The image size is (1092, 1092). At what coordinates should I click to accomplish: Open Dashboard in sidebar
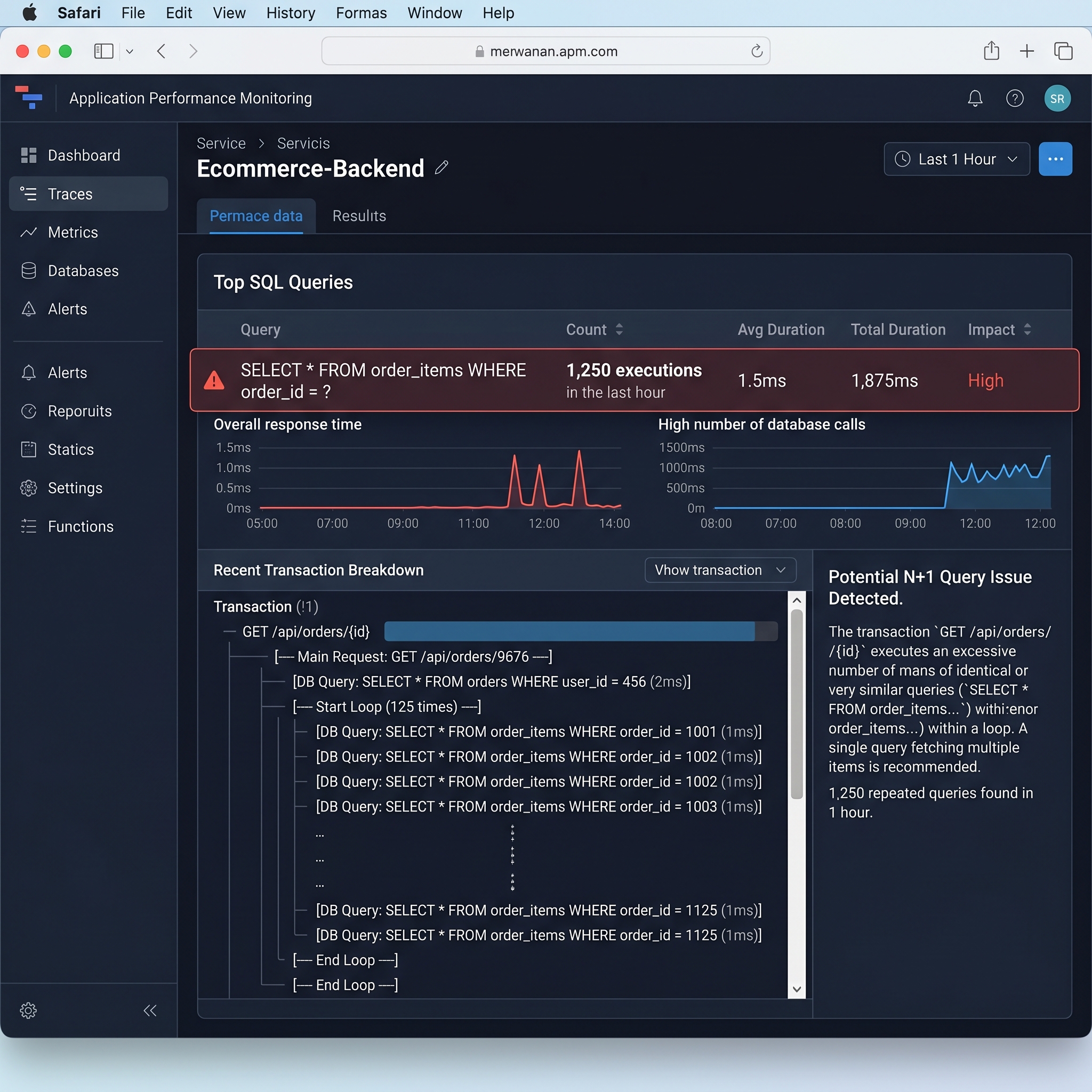(89, 156)
